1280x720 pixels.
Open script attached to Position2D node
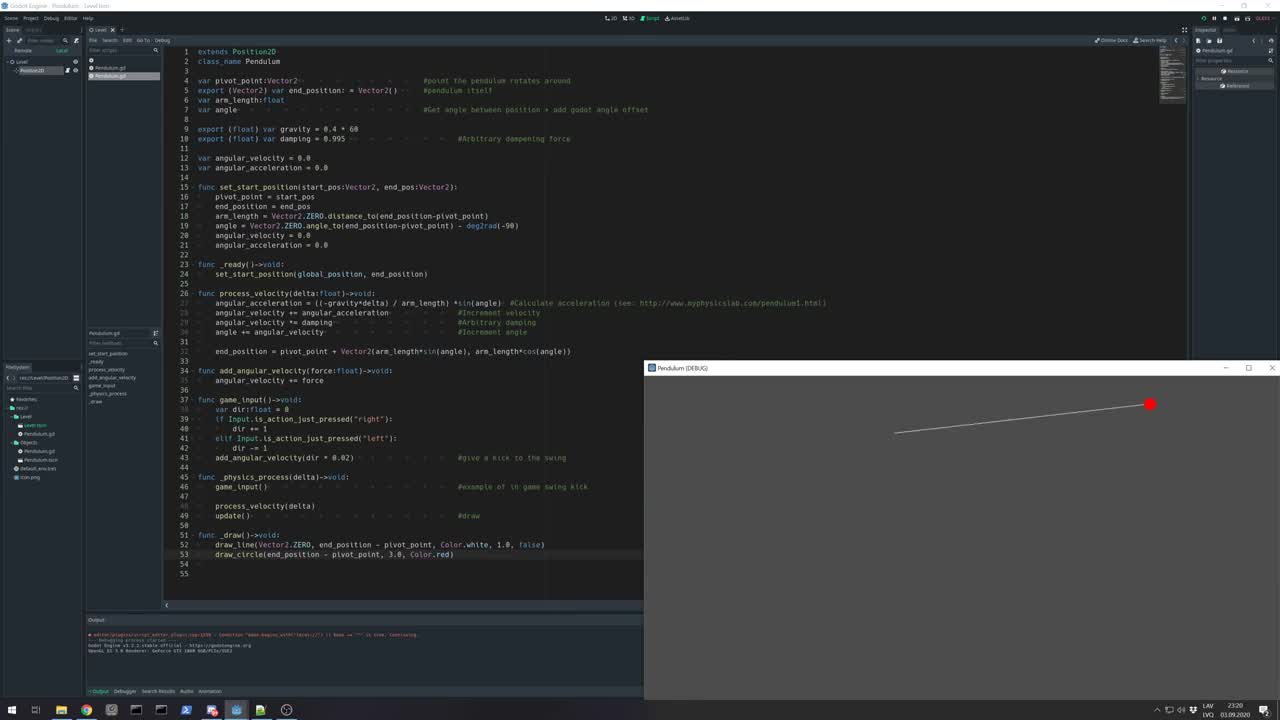coord(67,70)
